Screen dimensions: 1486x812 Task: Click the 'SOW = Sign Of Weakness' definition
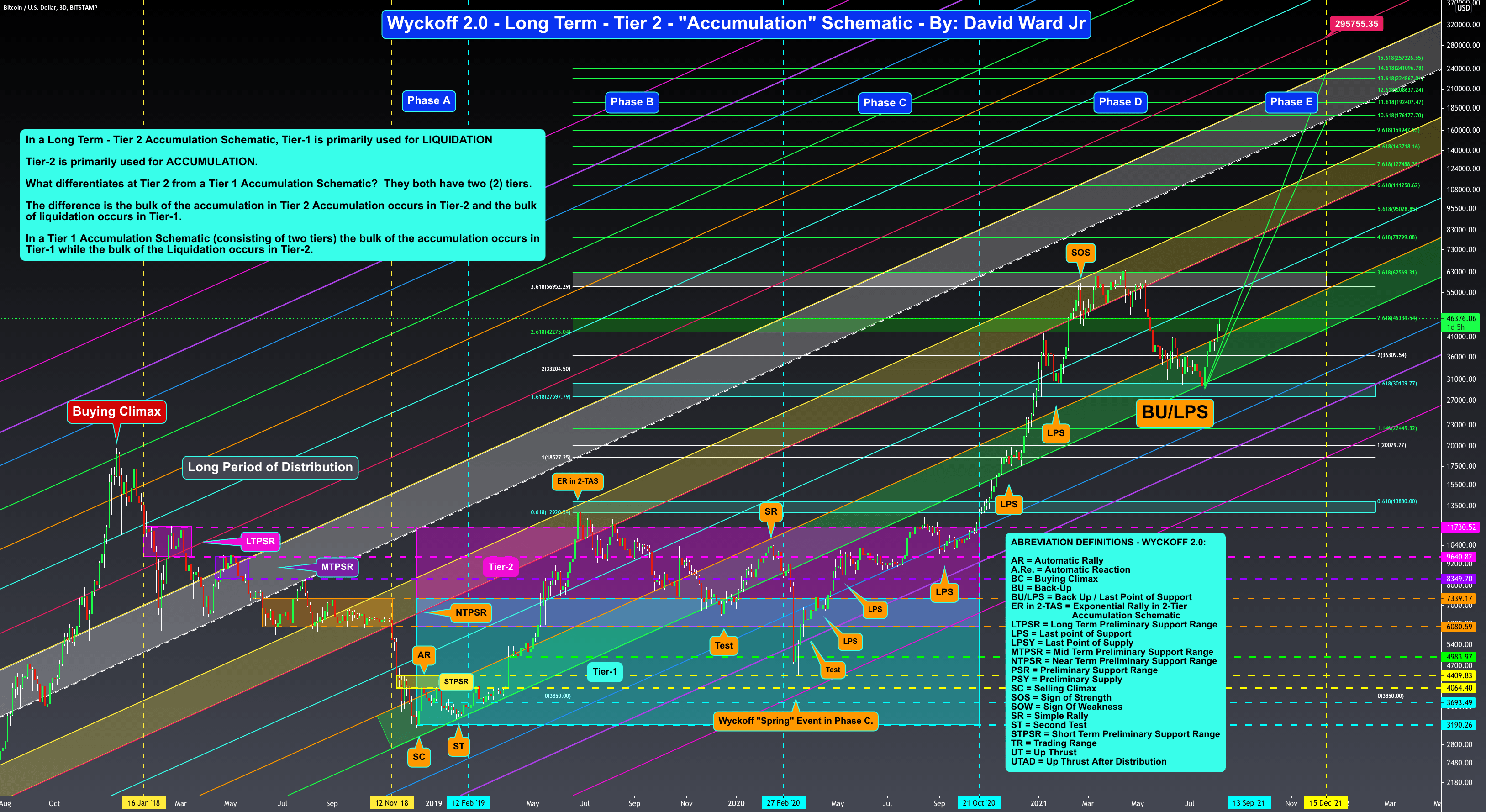click(1067, 707)
